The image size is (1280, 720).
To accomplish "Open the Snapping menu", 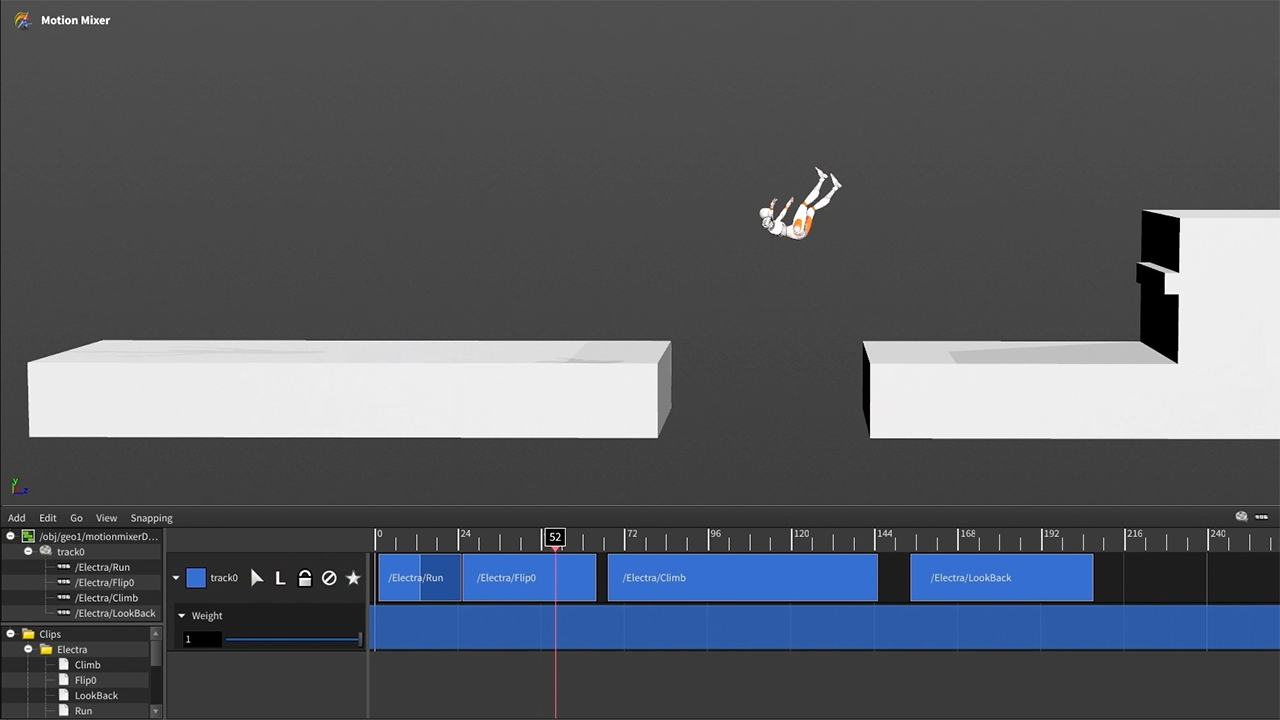I will (x=151, y=518).
